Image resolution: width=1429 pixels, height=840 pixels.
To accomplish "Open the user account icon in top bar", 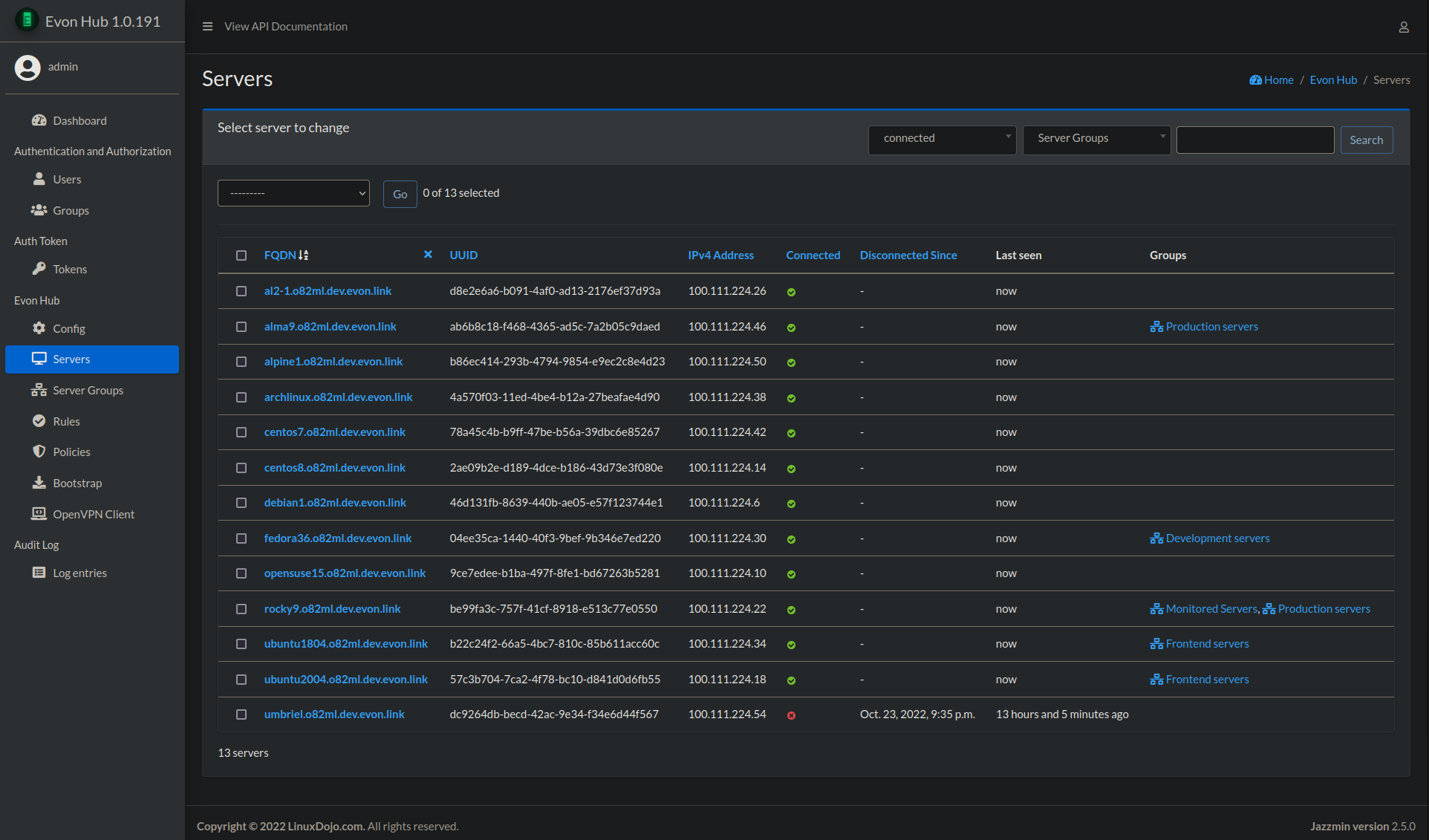I will 1404,27.
